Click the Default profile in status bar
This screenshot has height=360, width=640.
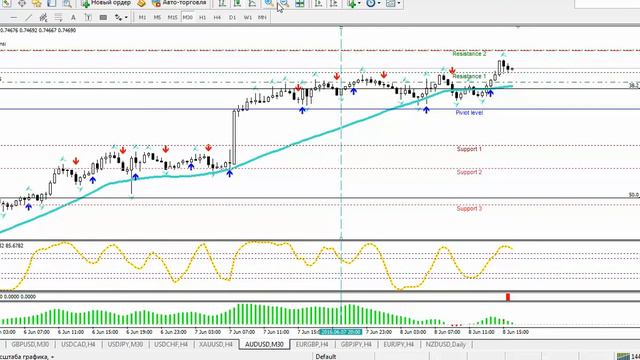click(325, 357)
